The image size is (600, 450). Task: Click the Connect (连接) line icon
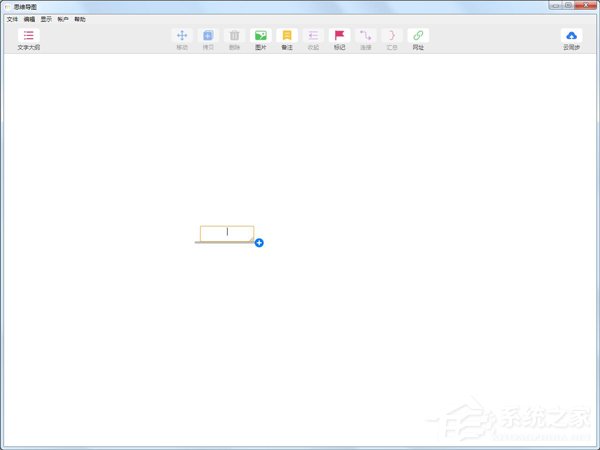click(x=365, y=36)
